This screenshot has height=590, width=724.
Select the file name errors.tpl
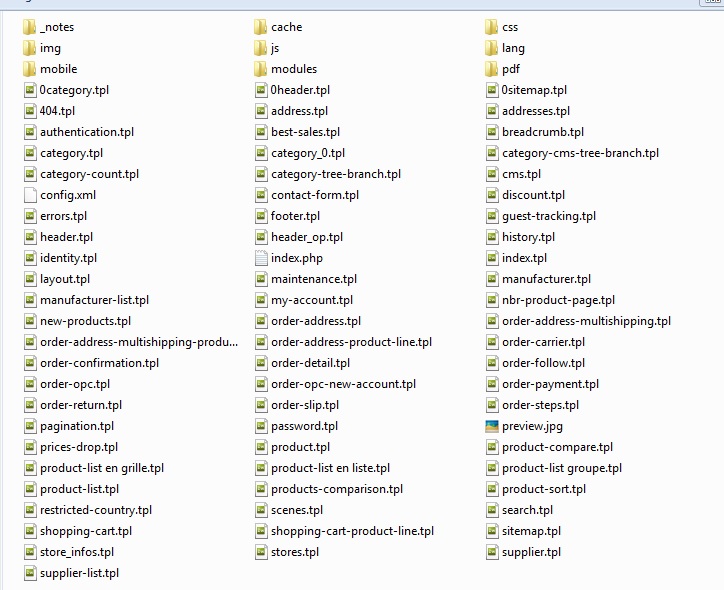pos(63,216)
